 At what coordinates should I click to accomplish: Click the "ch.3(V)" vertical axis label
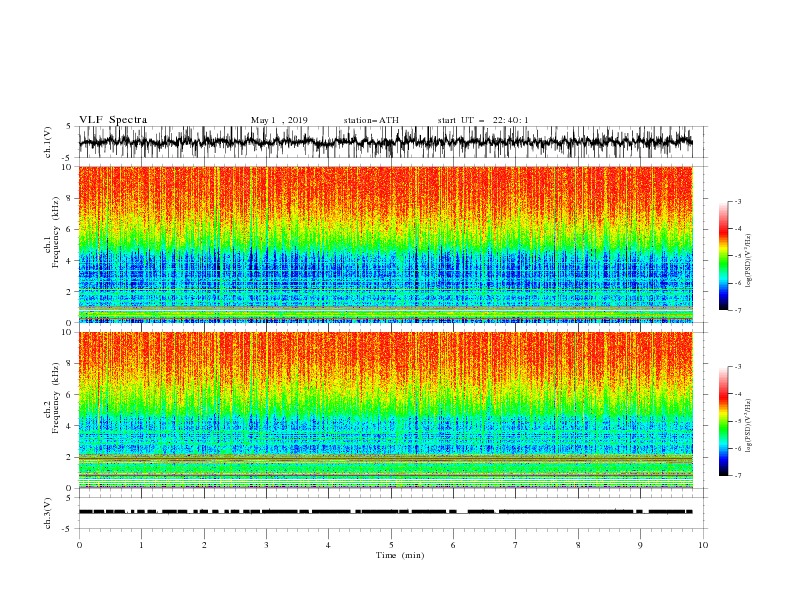[x=48, y=513]
